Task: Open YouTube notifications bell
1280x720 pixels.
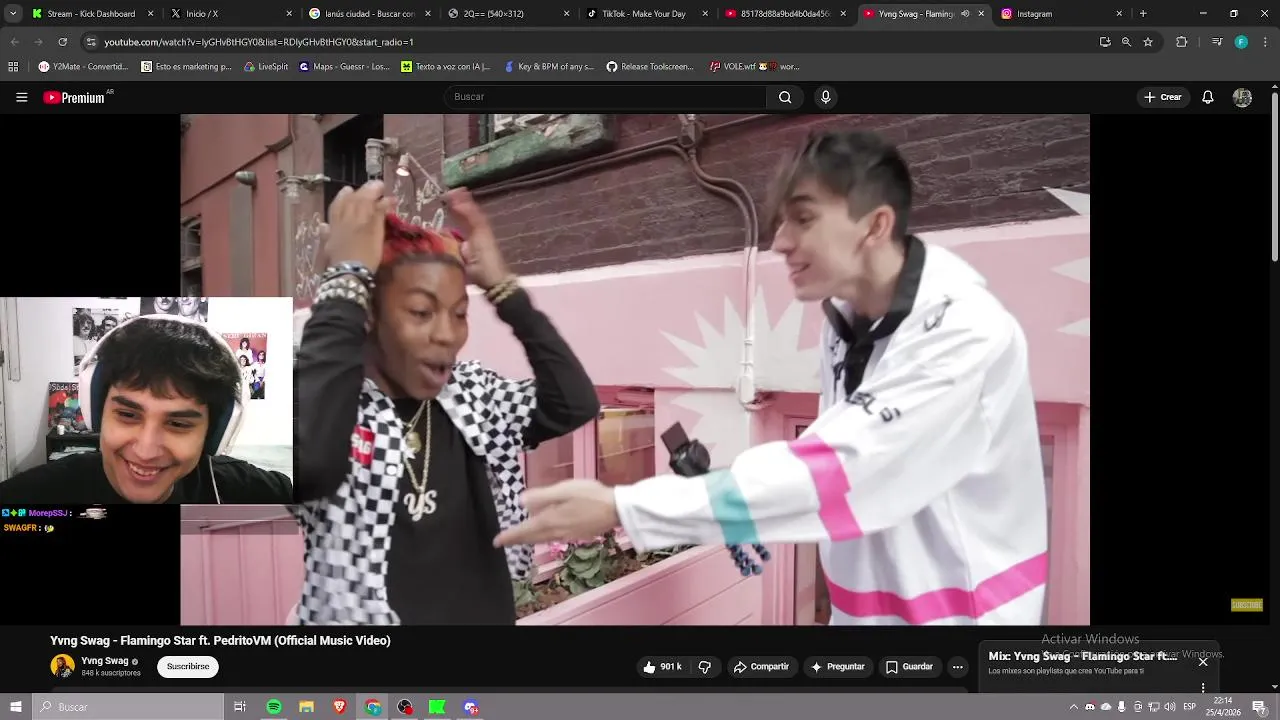Action: [x=1208, y=97]
